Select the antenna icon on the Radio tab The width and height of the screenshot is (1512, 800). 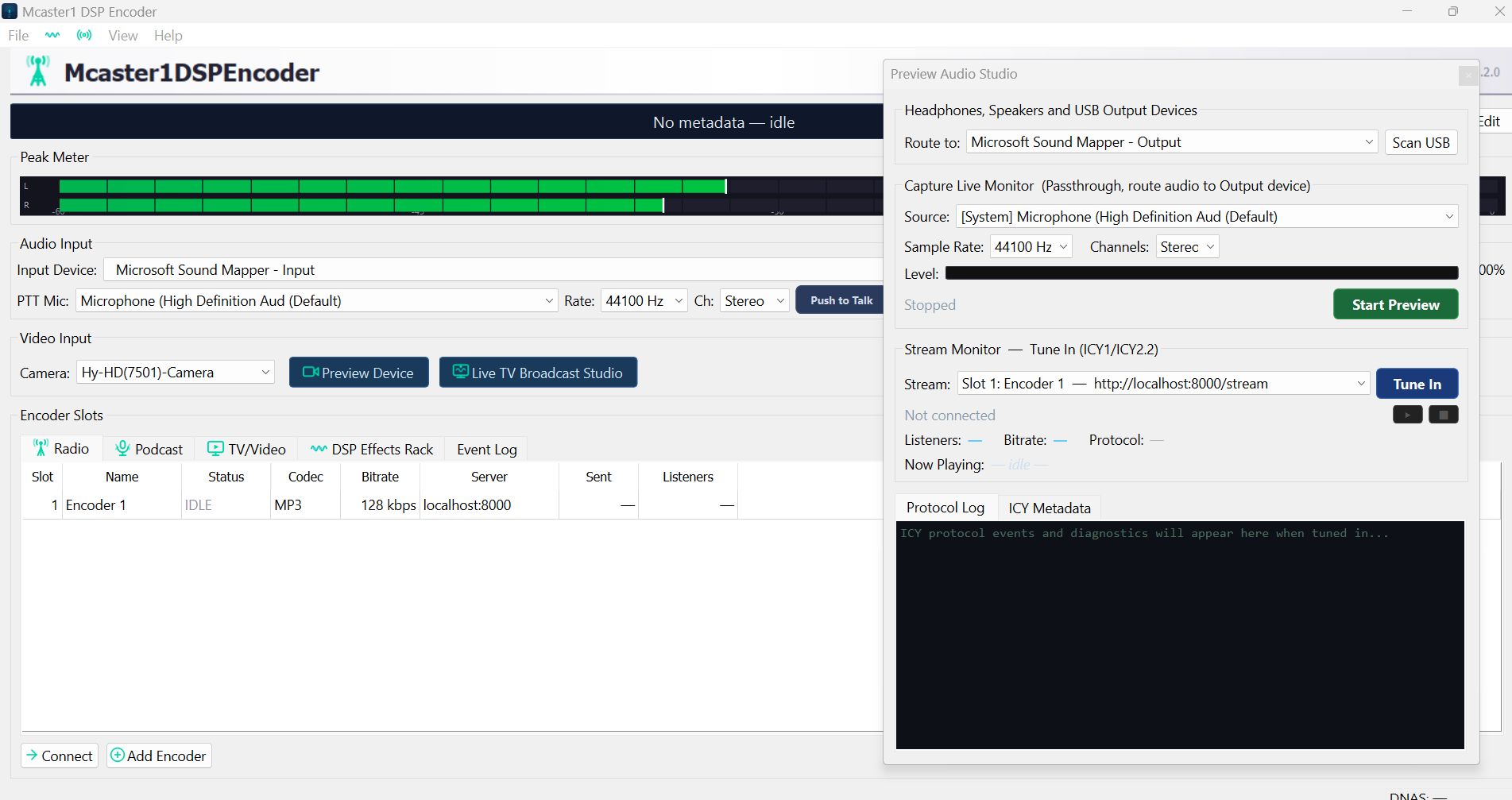pyautogui.click(x=41, y=447)
